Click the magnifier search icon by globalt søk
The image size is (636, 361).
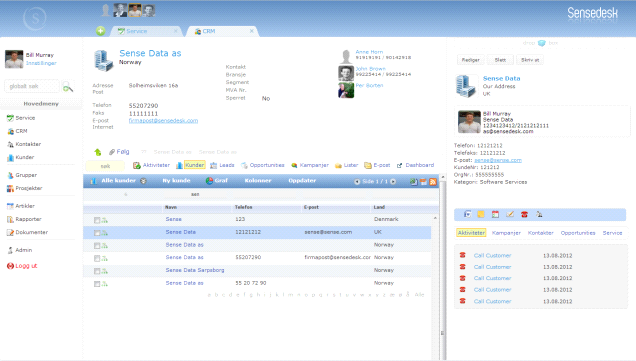click(68, 86)
